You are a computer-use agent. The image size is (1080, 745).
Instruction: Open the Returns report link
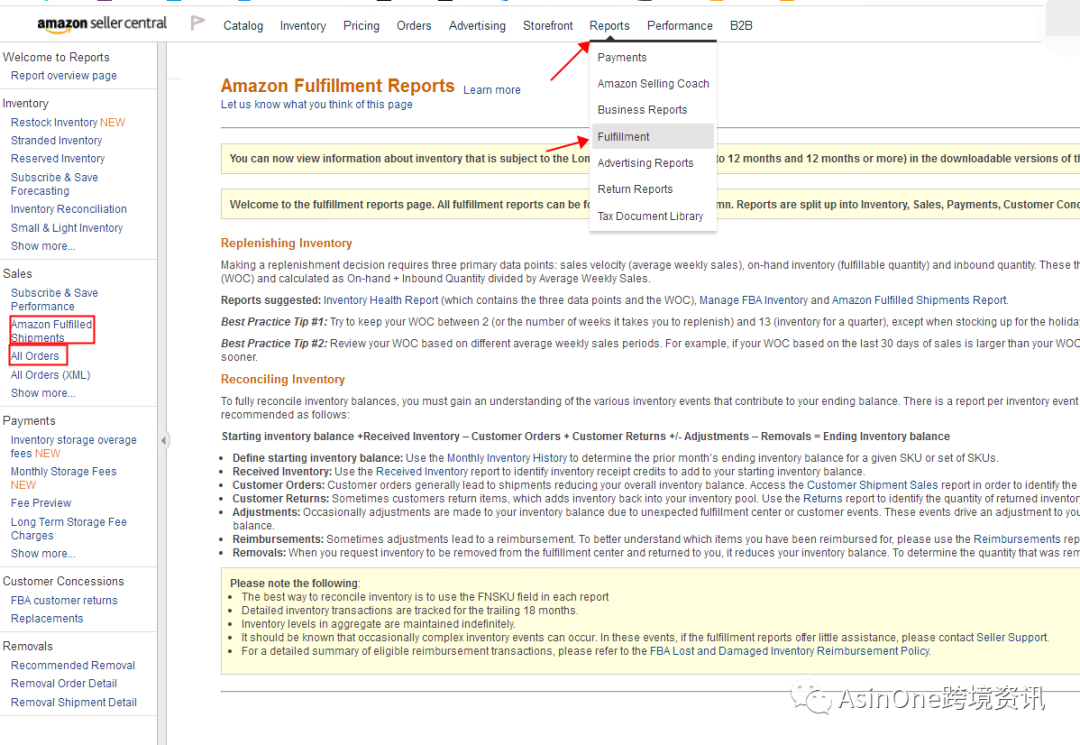click(822, 499)
